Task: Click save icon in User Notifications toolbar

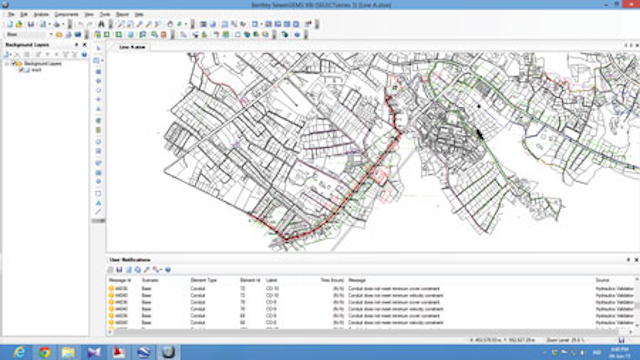Action: [x=119, y=270]
